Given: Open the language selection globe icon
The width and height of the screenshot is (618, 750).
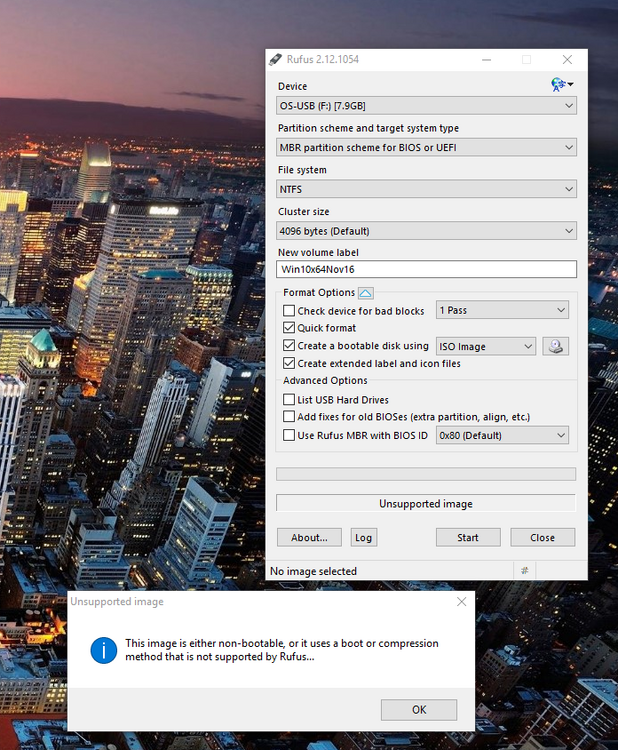Looking at the screenshot, I should [562, 85].
